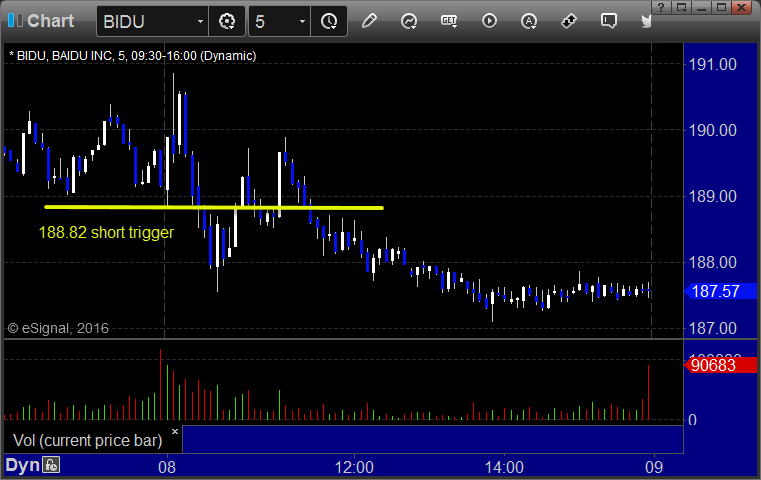Select the yellow 188.82 short trigger line
Screen dimensions: 761x480
tap(214, 207)
